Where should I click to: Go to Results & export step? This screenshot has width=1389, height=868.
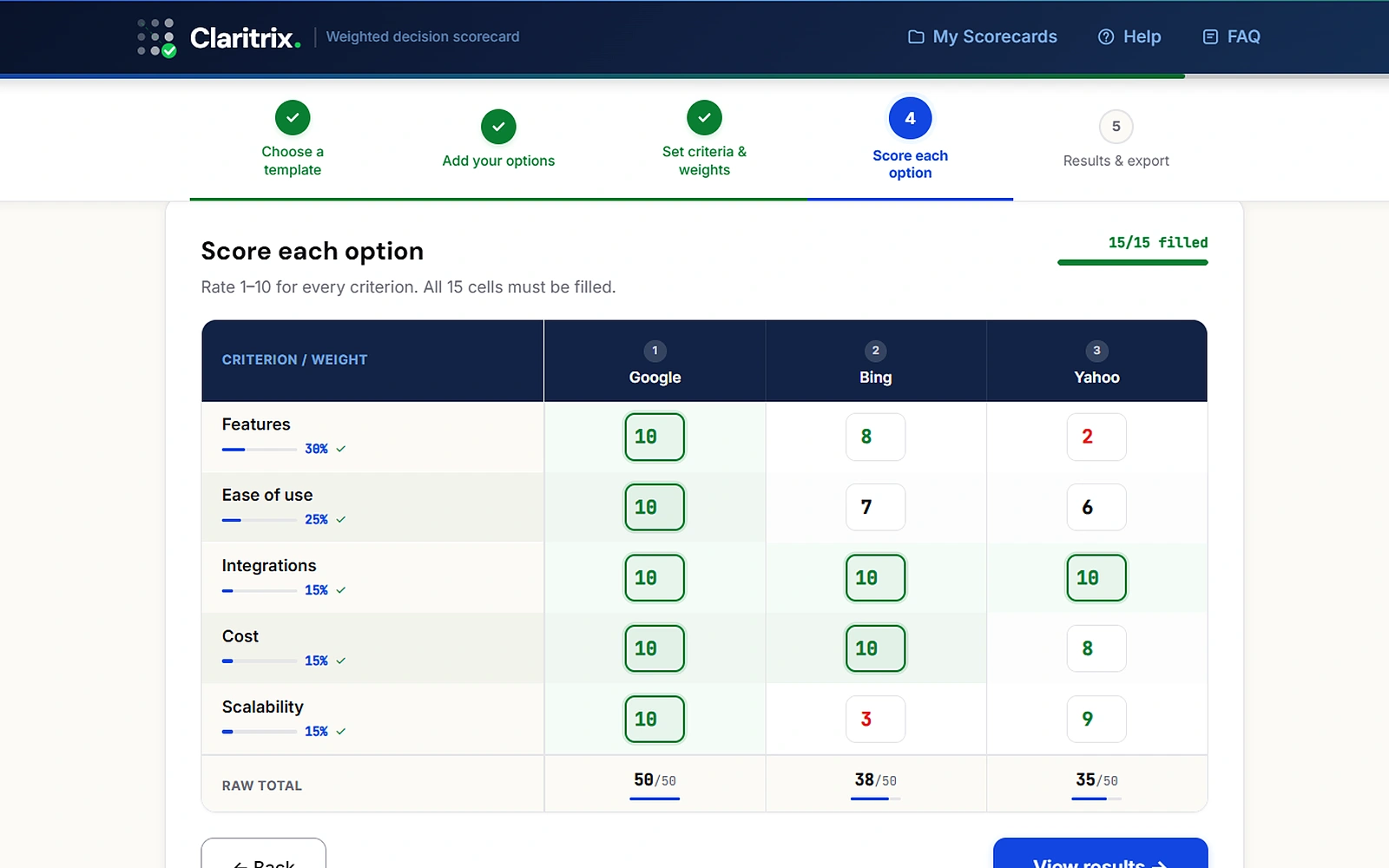coord(1116,140)
